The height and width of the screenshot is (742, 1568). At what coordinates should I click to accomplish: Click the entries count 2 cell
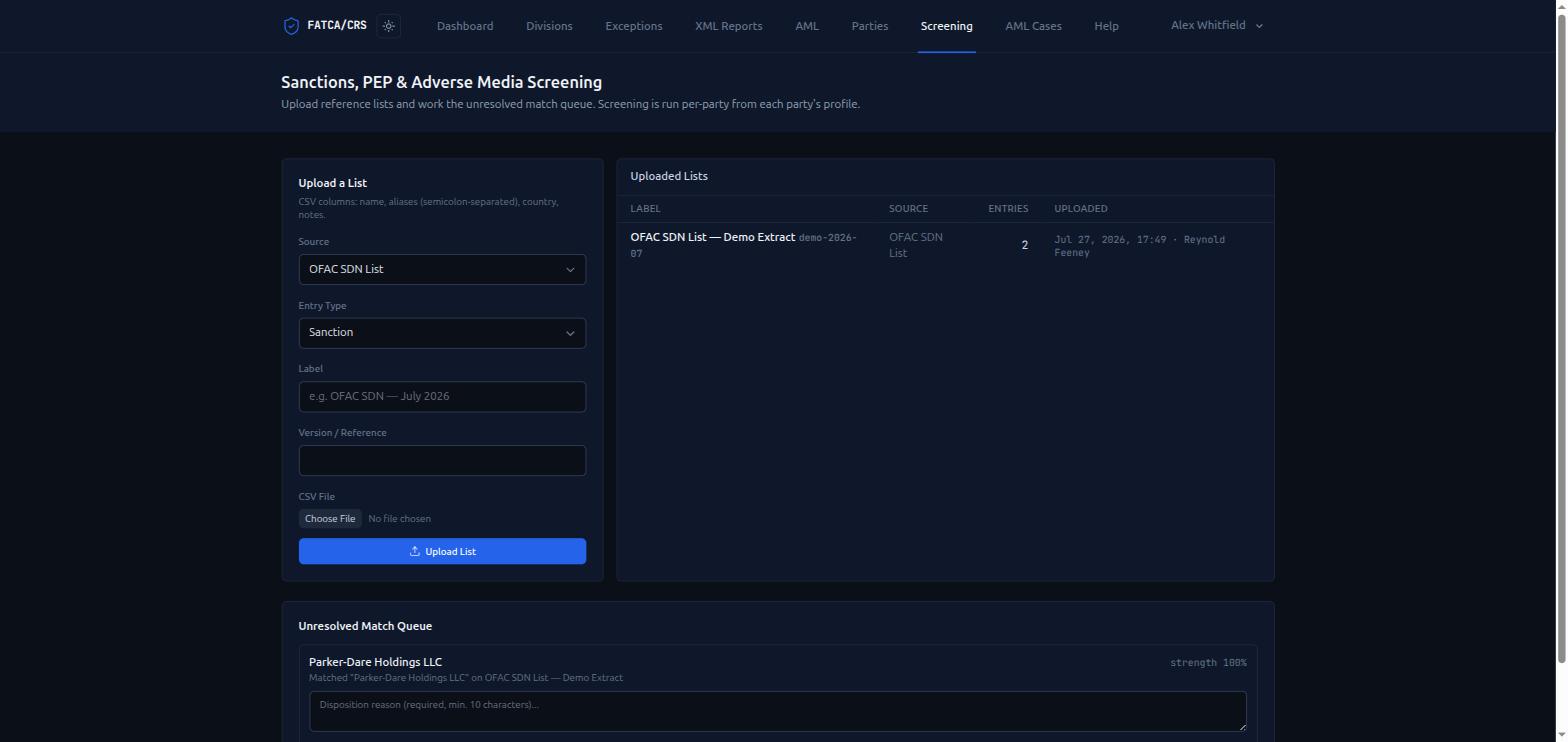(x=1024, y=245)
